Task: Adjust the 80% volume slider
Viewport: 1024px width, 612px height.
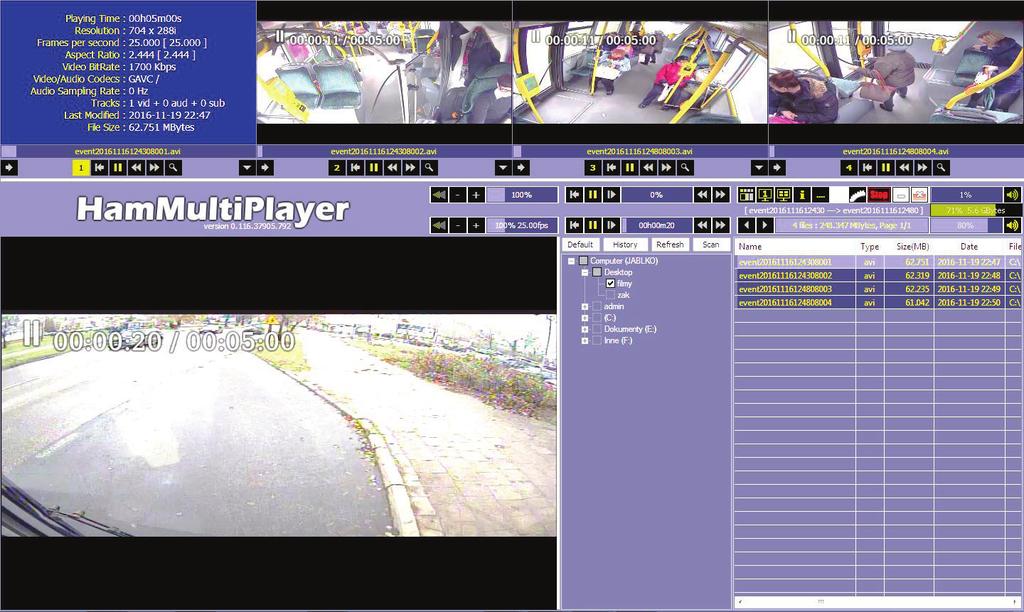Action: click(x=967, y=225)
